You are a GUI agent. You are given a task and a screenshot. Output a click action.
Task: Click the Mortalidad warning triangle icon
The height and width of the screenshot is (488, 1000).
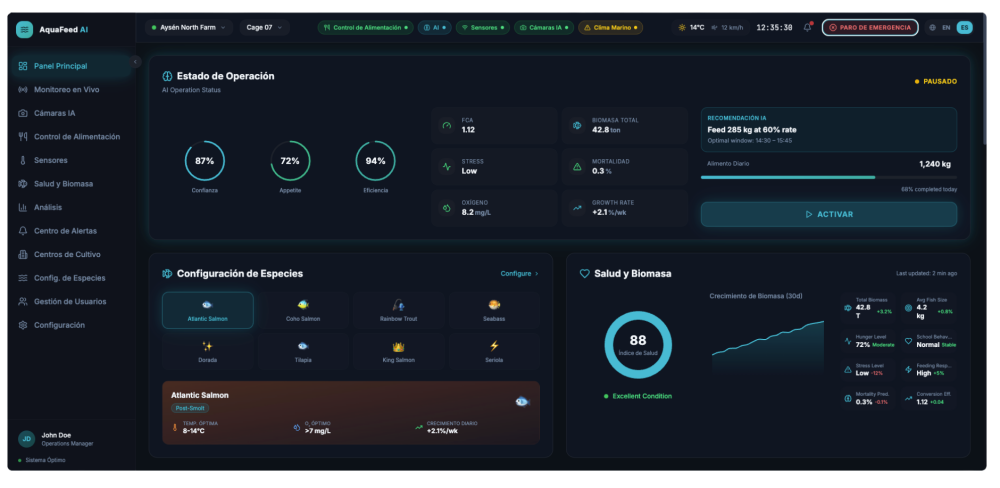[577, 166]
